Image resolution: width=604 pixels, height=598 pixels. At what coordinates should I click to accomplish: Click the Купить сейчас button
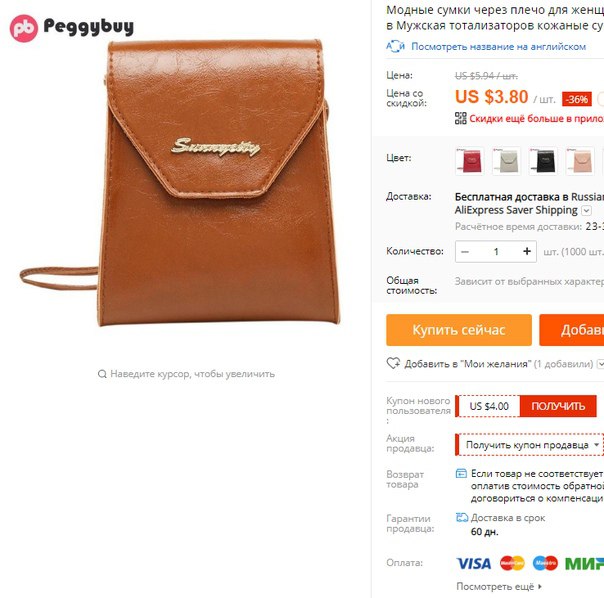click(459, 330)
